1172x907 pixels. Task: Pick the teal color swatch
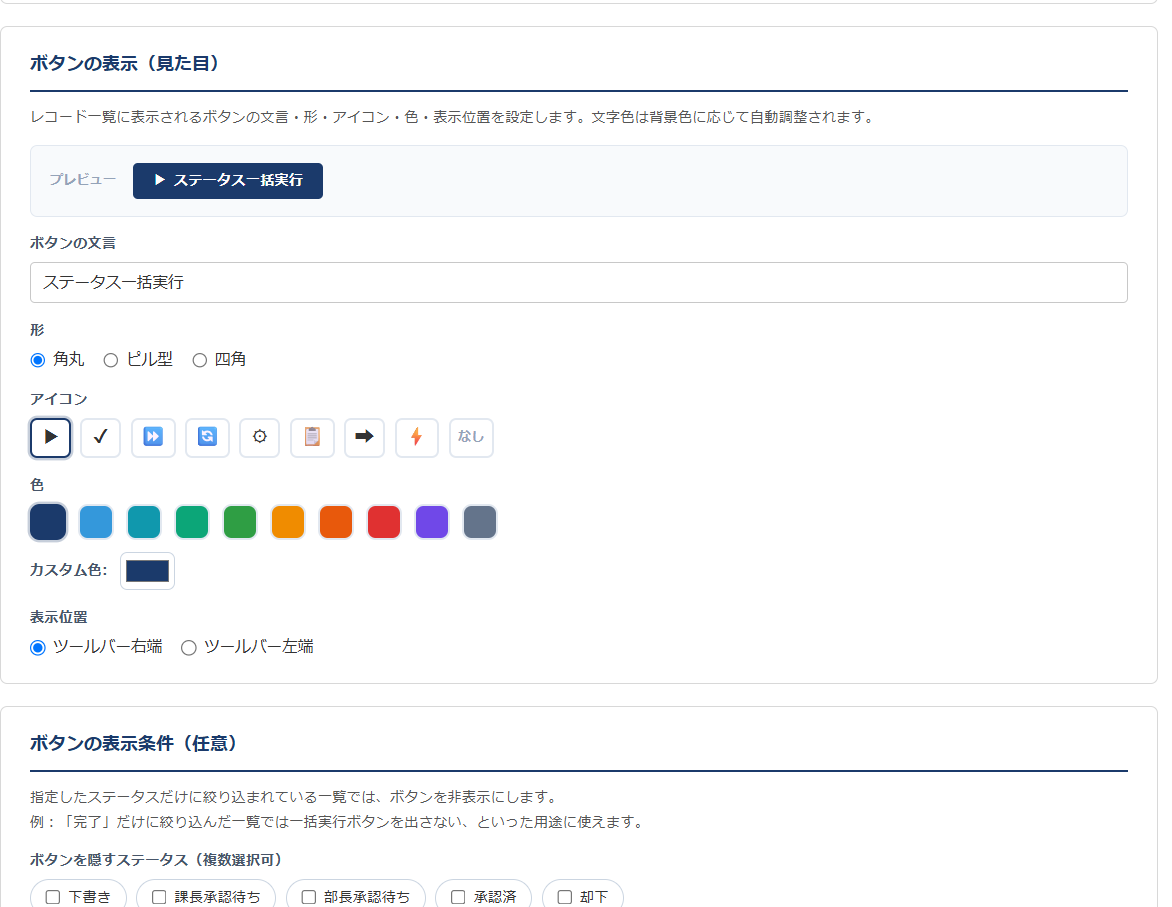(x=144, y=522)
